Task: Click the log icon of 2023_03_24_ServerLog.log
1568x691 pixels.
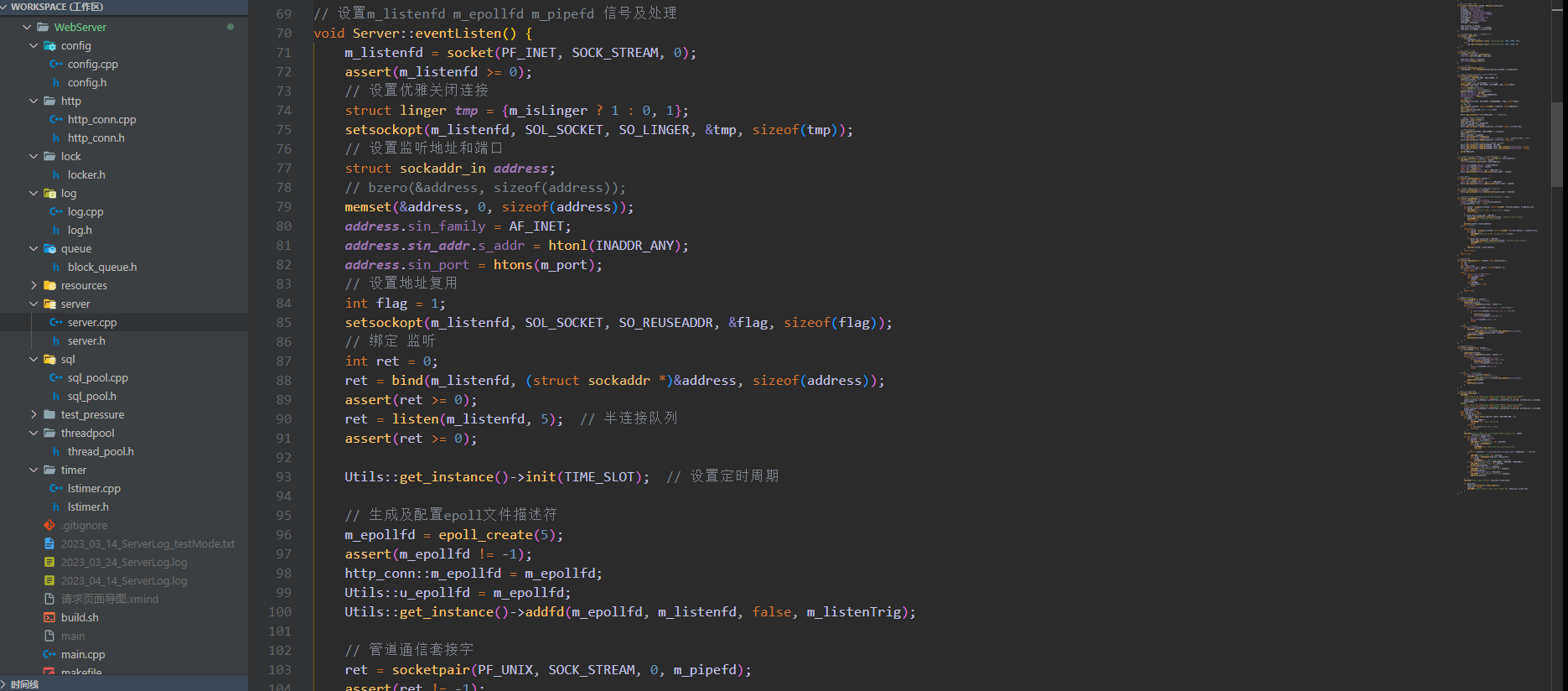Action: 49,562
